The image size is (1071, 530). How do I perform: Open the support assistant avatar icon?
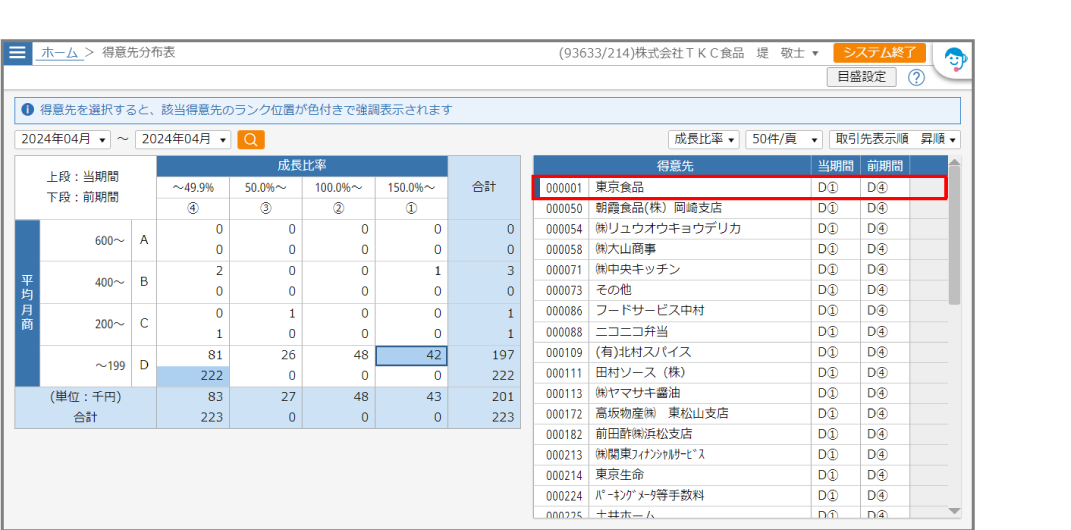click(954, 62)
